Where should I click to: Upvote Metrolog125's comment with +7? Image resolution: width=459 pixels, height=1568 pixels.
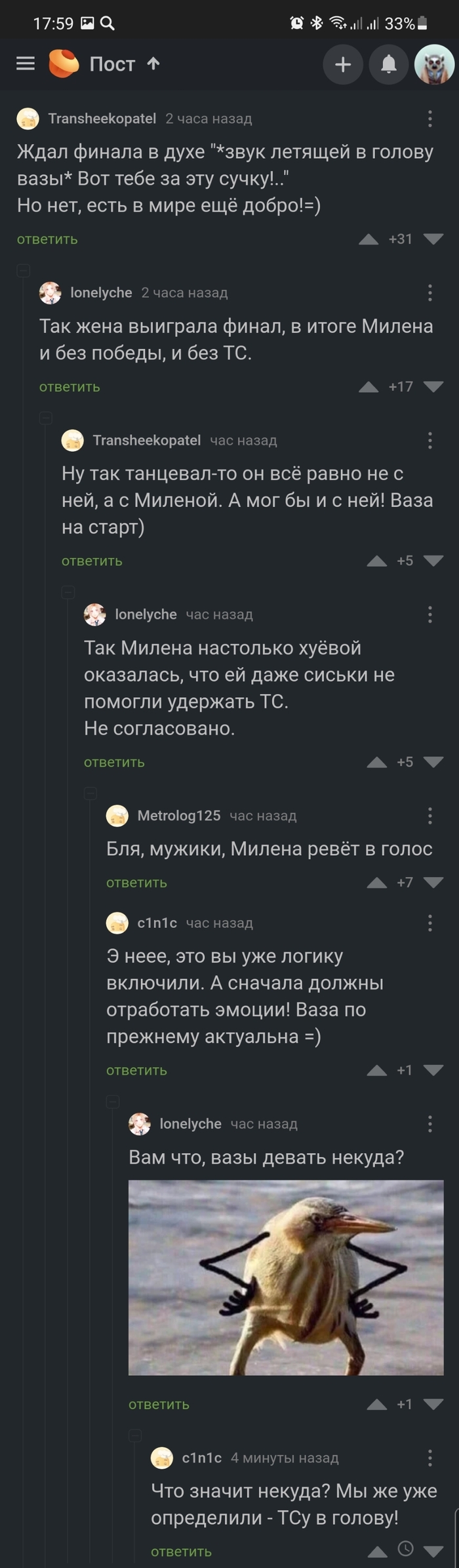[x=378, y=883]
